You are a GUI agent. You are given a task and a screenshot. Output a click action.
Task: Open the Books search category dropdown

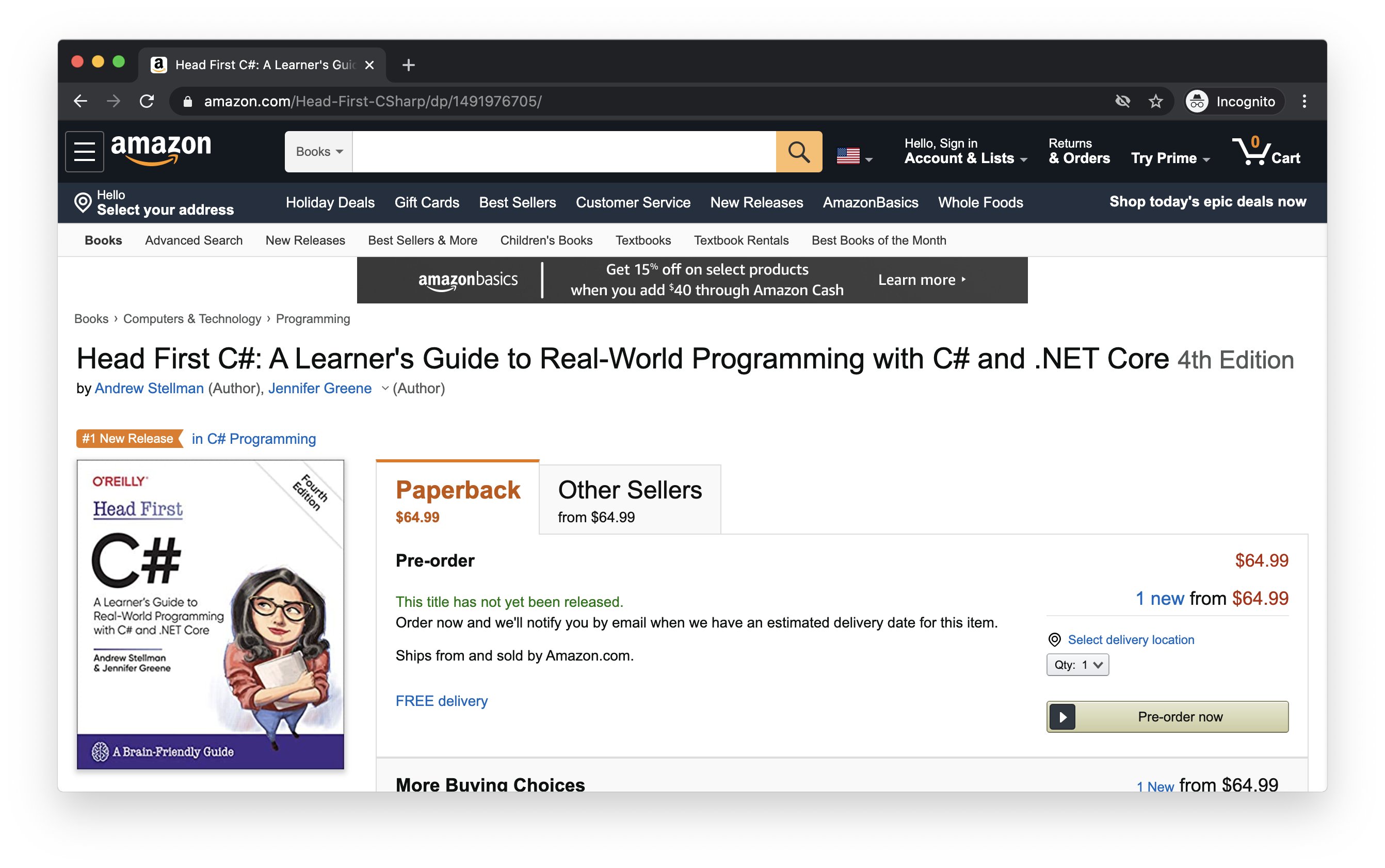(319, 152)
